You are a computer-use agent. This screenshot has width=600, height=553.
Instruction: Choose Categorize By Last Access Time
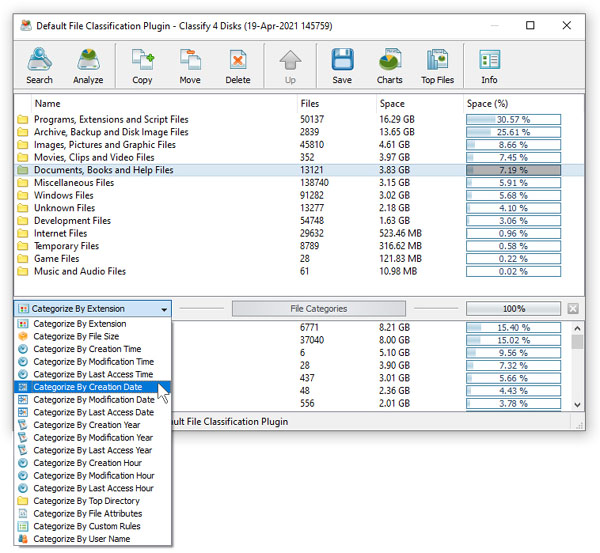(93, 374)
